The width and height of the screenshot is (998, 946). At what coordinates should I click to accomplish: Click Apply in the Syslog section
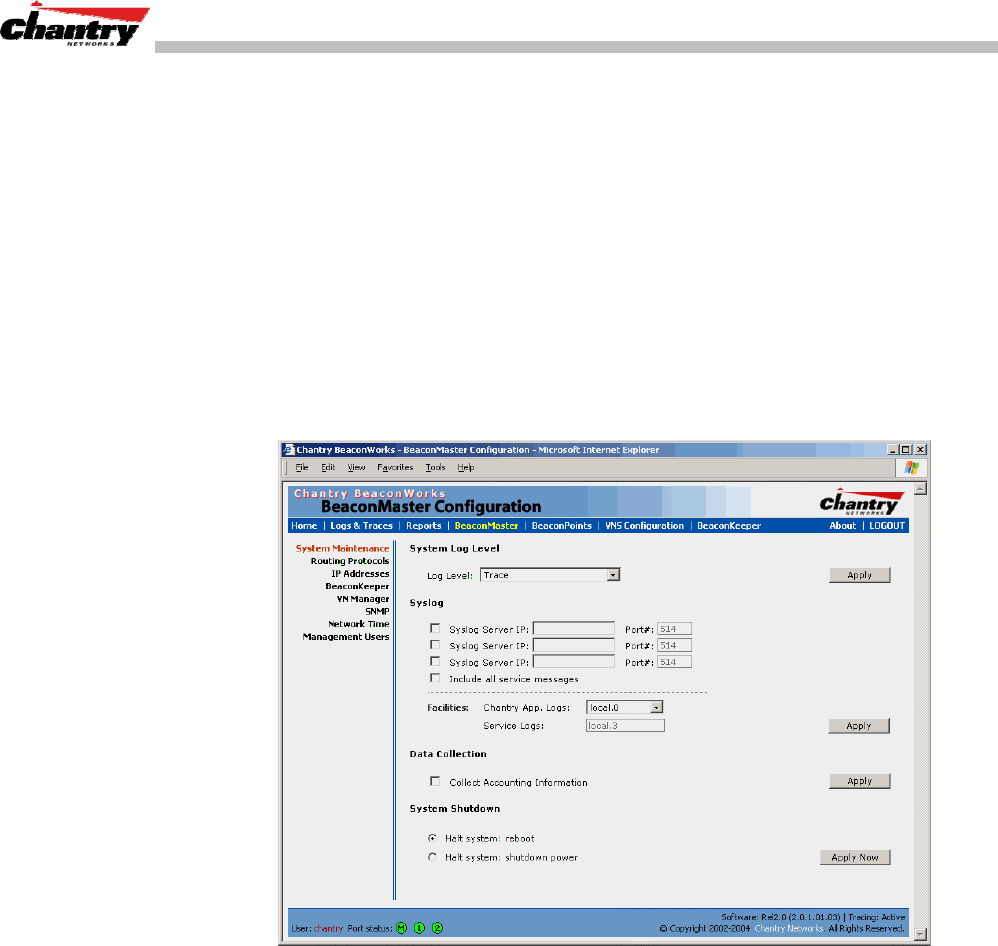coord(859,726)
